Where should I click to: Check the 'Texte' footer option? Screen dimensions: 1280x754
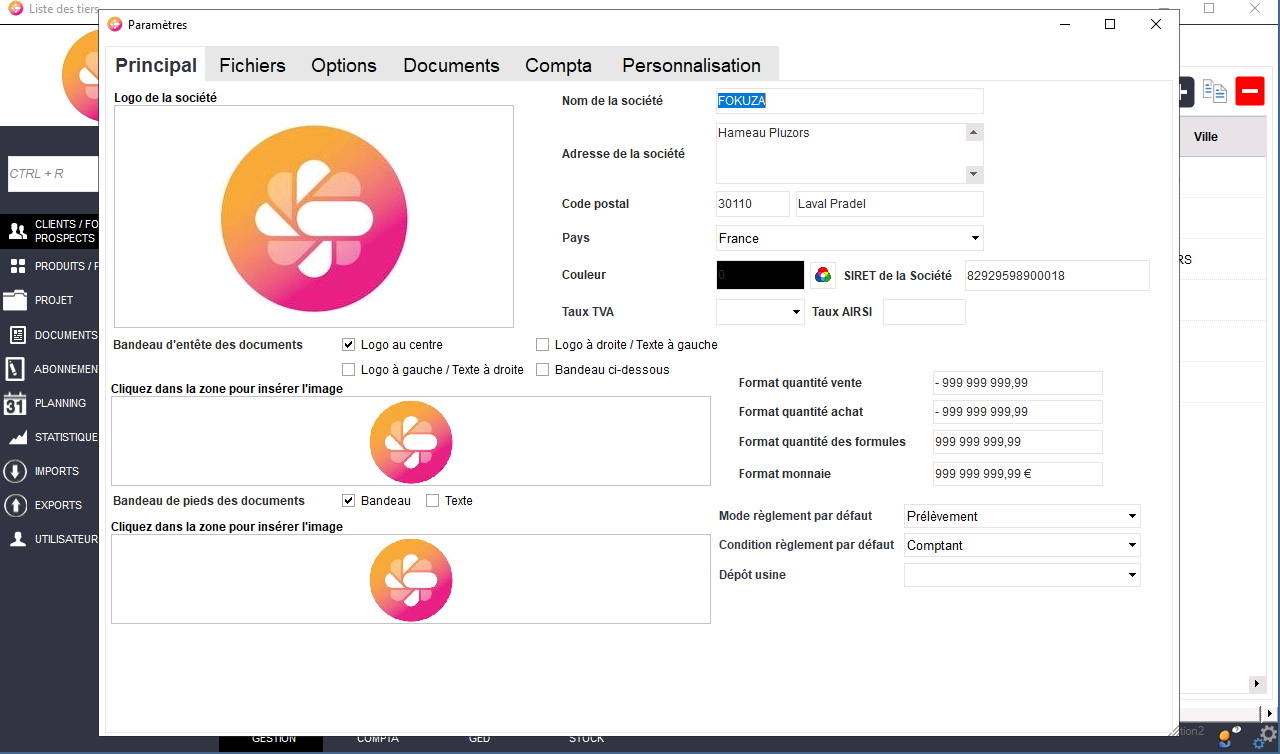point(433,501)
